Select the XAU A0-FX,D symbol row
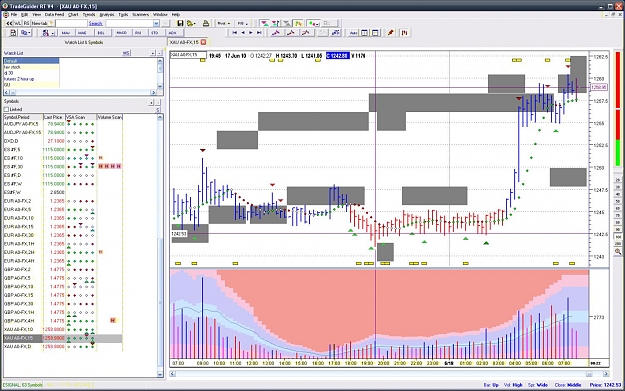This screenshot has height=391, width=625. coord(63,347)
